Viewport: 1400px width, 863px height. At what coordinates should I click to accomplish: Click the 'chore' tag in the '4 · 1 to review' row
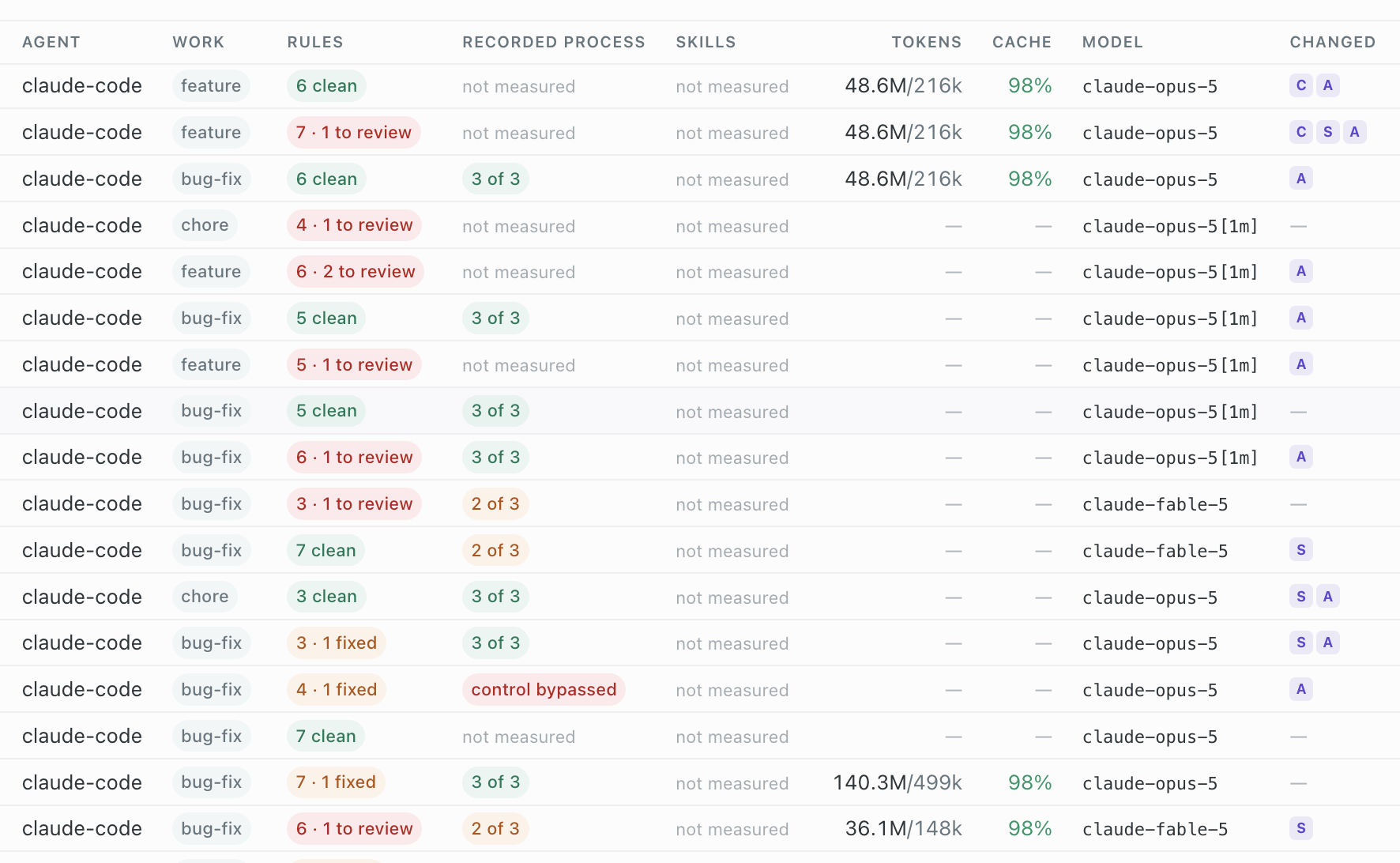click(x=205, y=225)
